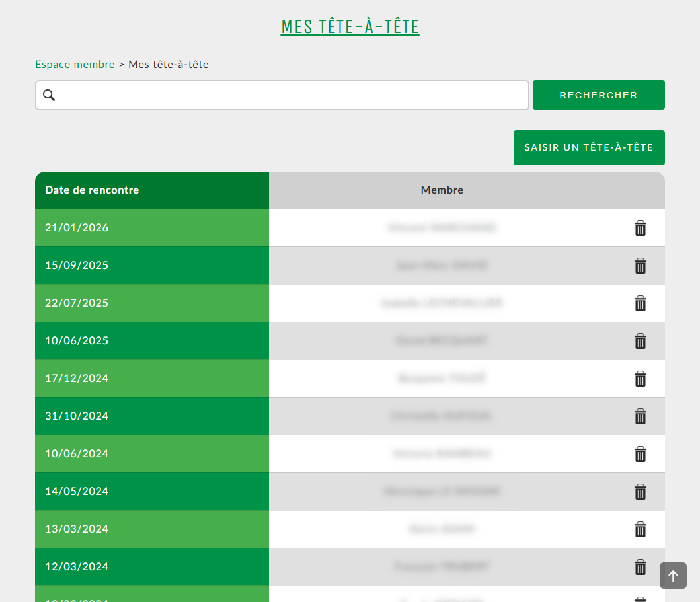
Task: Delete the 12/03/2024 tête-à-tête entry
Action: point(640,567)
